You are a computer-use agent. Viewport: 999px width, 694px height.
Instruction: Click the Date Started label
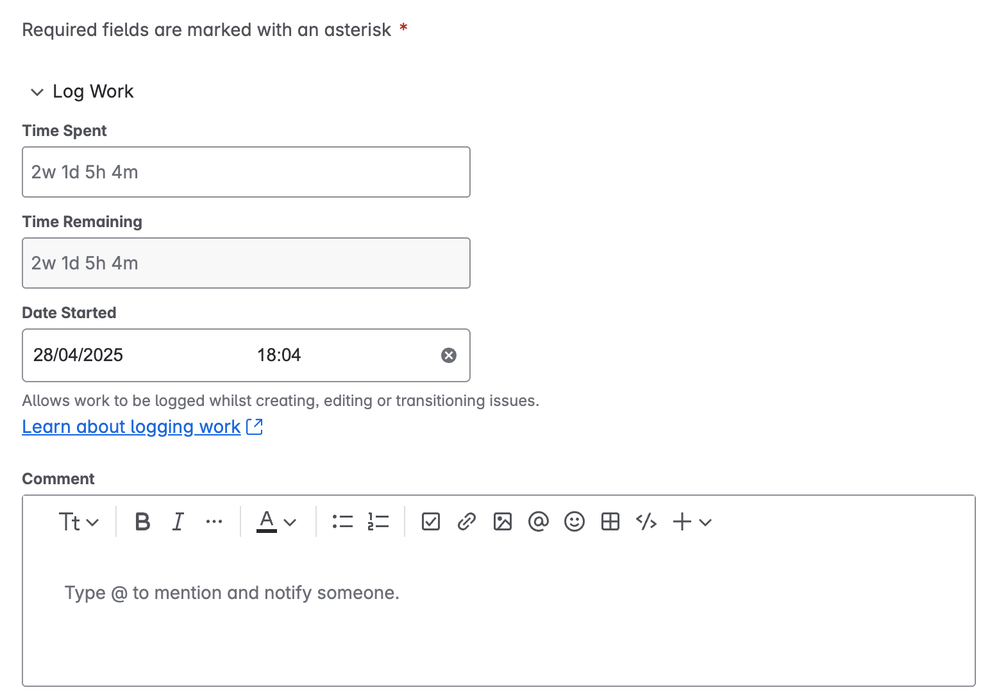pos(69,313)
